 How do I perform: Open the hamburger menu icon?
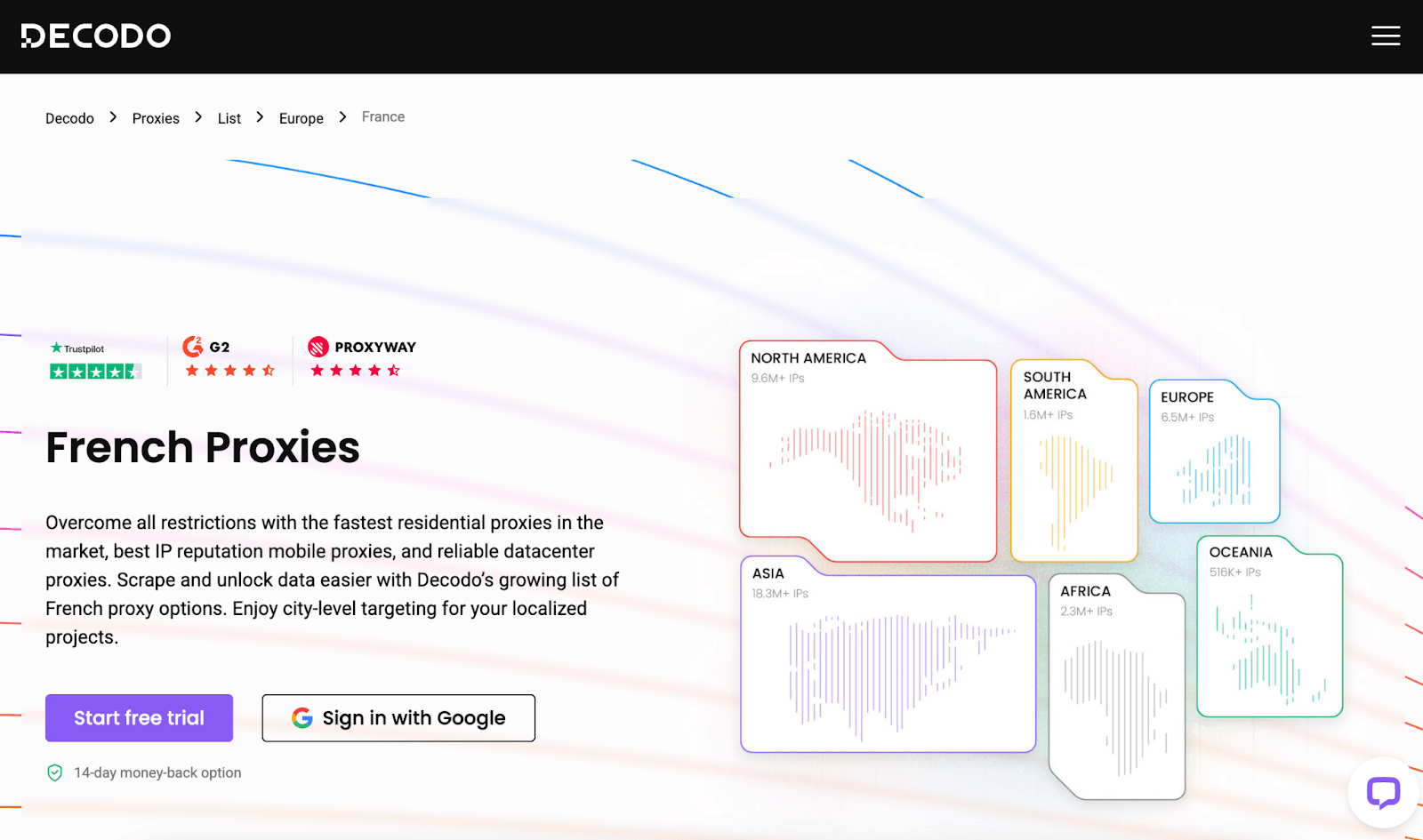(1386, 36)
